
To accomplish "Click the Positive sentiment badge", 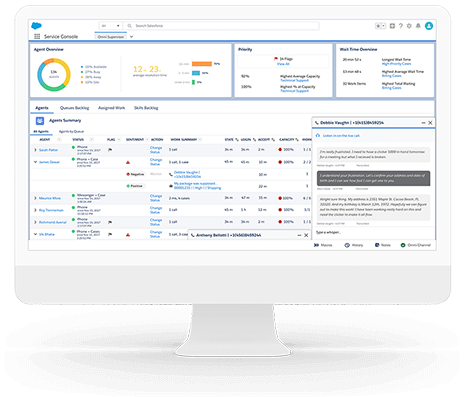I will click(135, 186).
